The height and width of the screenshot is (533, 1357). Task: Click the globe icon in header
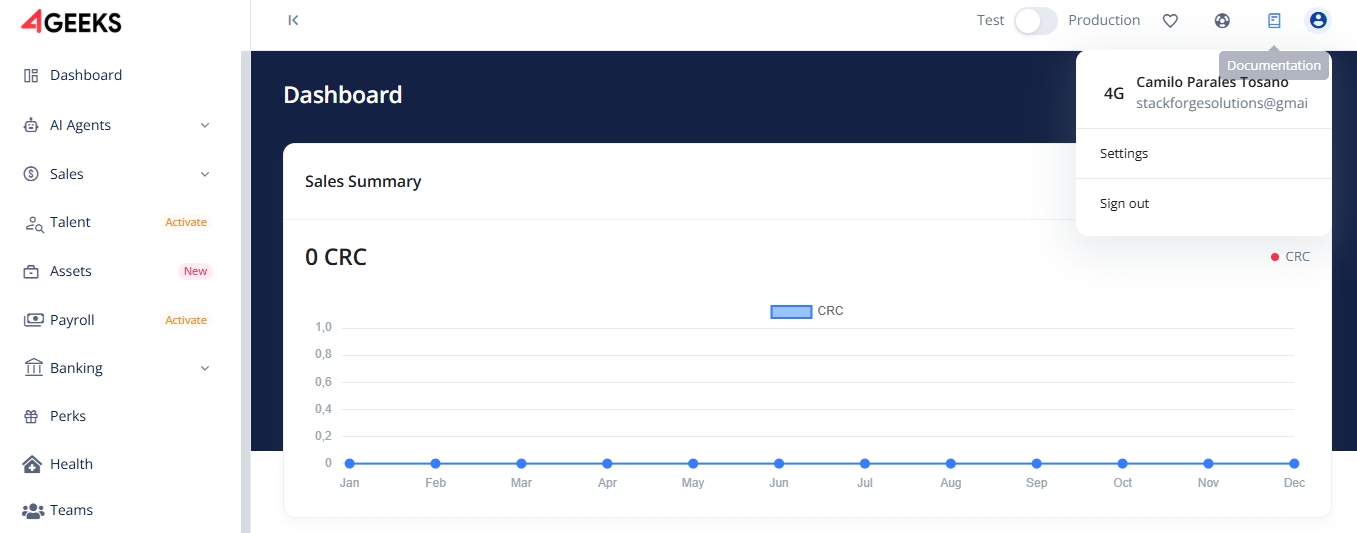(1222, 20)
